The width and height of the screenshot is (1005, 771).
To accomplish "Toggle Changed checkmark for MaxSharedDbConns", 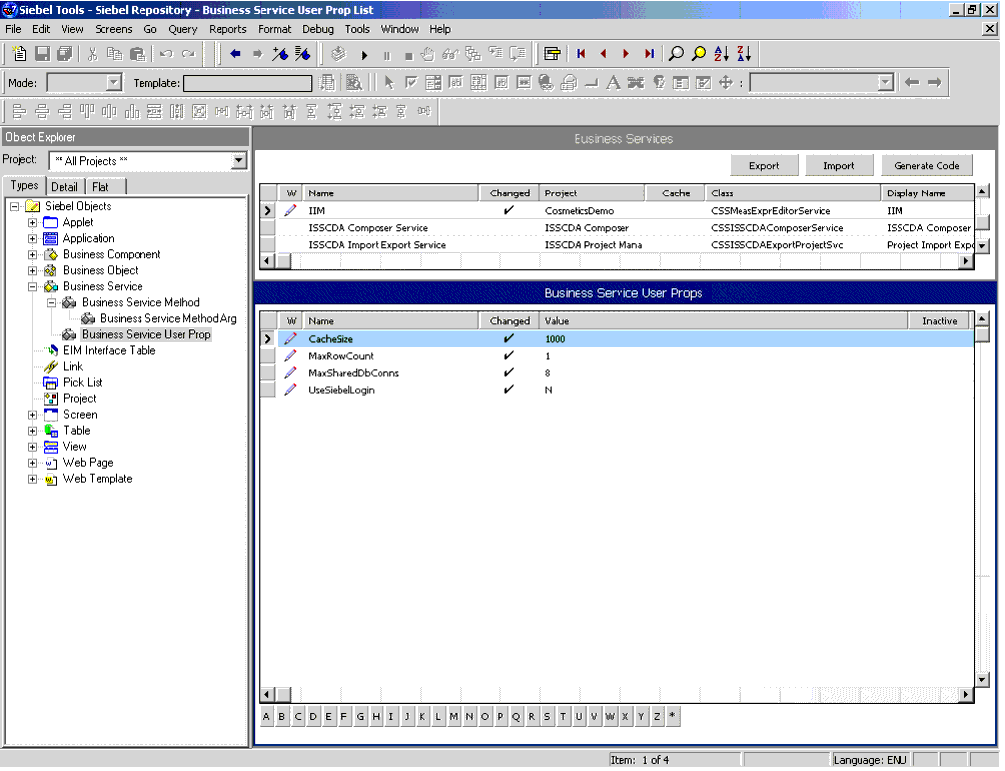I will (x=509, y=373).
